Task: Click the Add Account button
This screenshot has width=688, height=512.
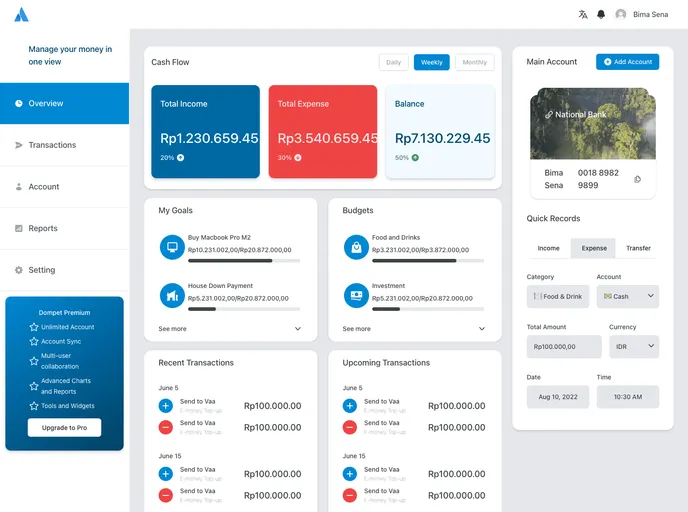Action: [627, 62]
